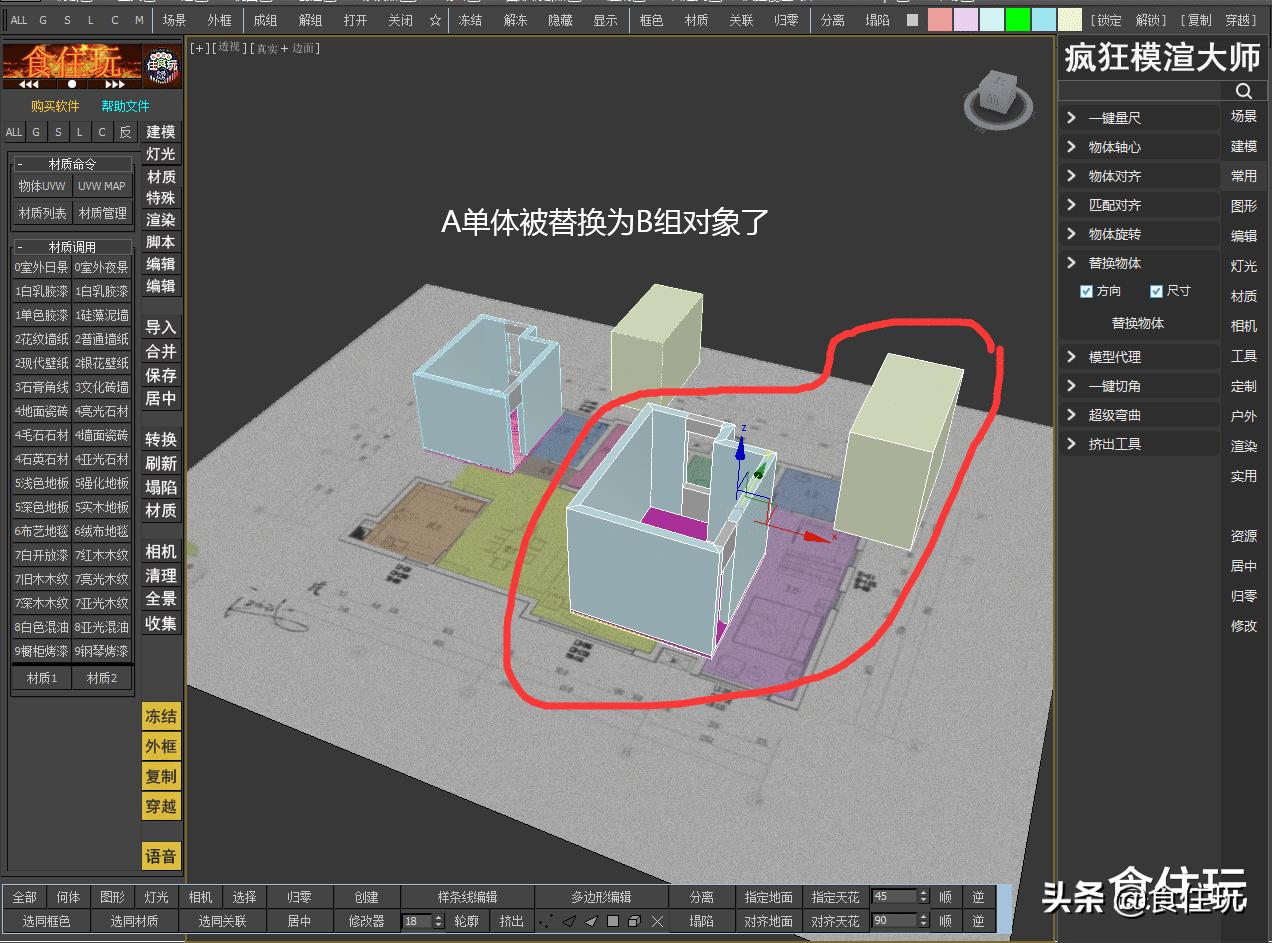Screen dimensions: 1272x943
Task: Uncheck the 方向 checkbox under 替换物体
Action: pos(1086,291)
